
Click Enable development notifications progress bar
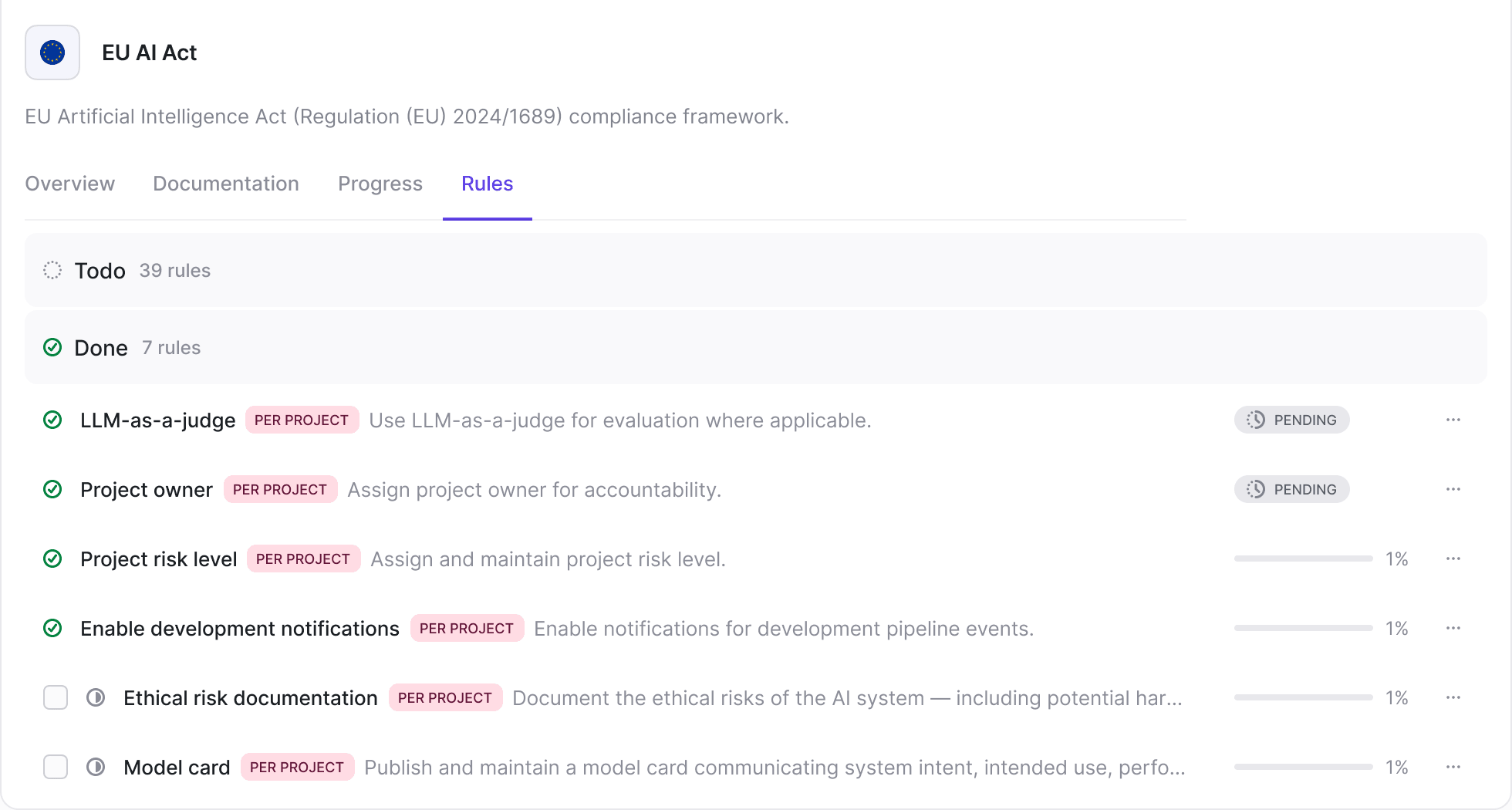coord(1304,628)
